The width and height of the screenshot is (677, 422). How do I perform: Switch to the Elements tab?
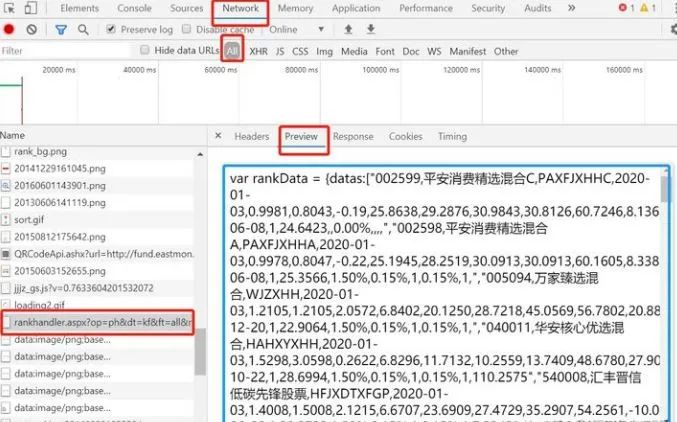79,8
